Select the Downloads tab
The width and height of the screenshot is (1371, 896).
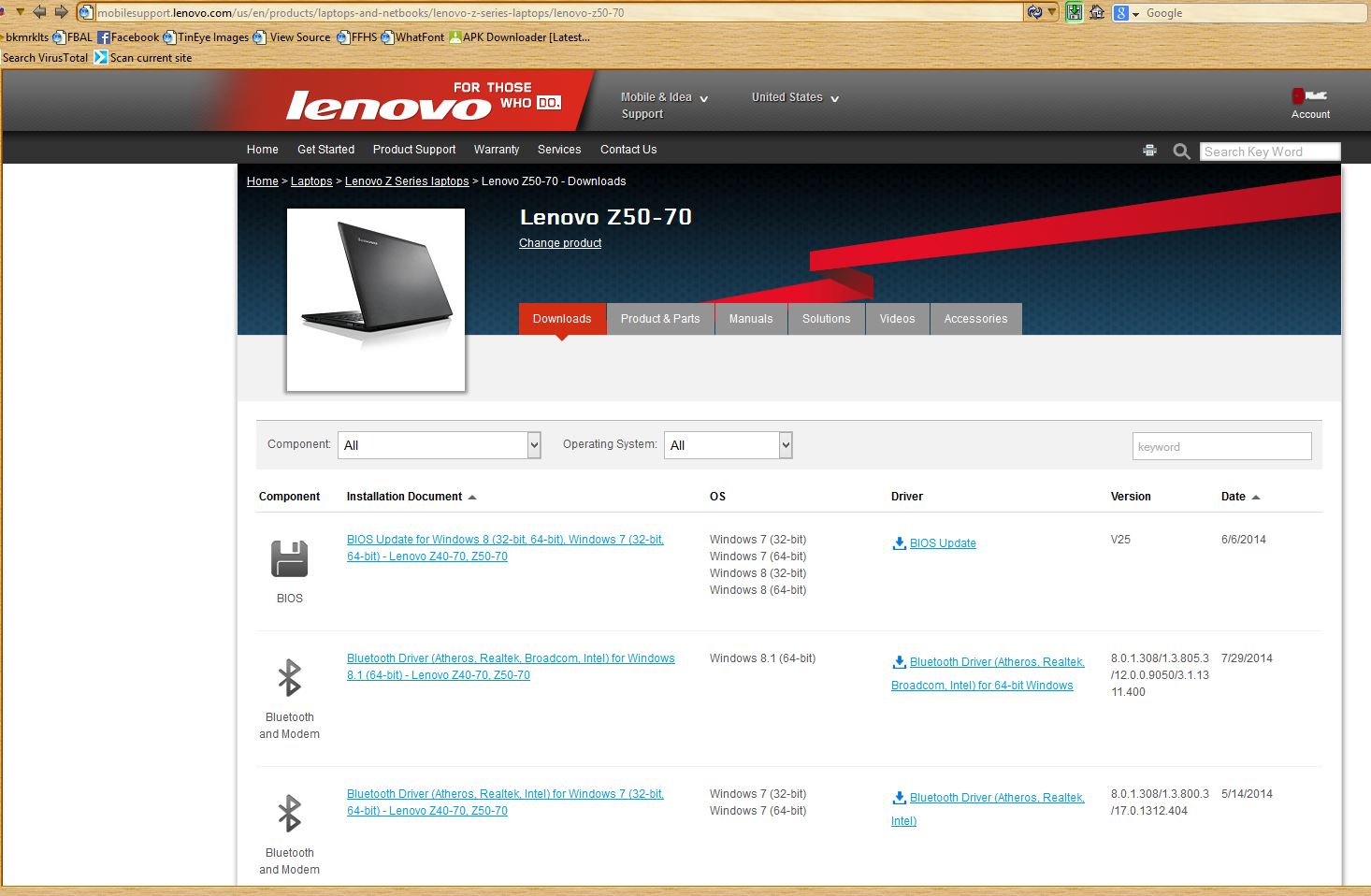[x=562, y=319]
